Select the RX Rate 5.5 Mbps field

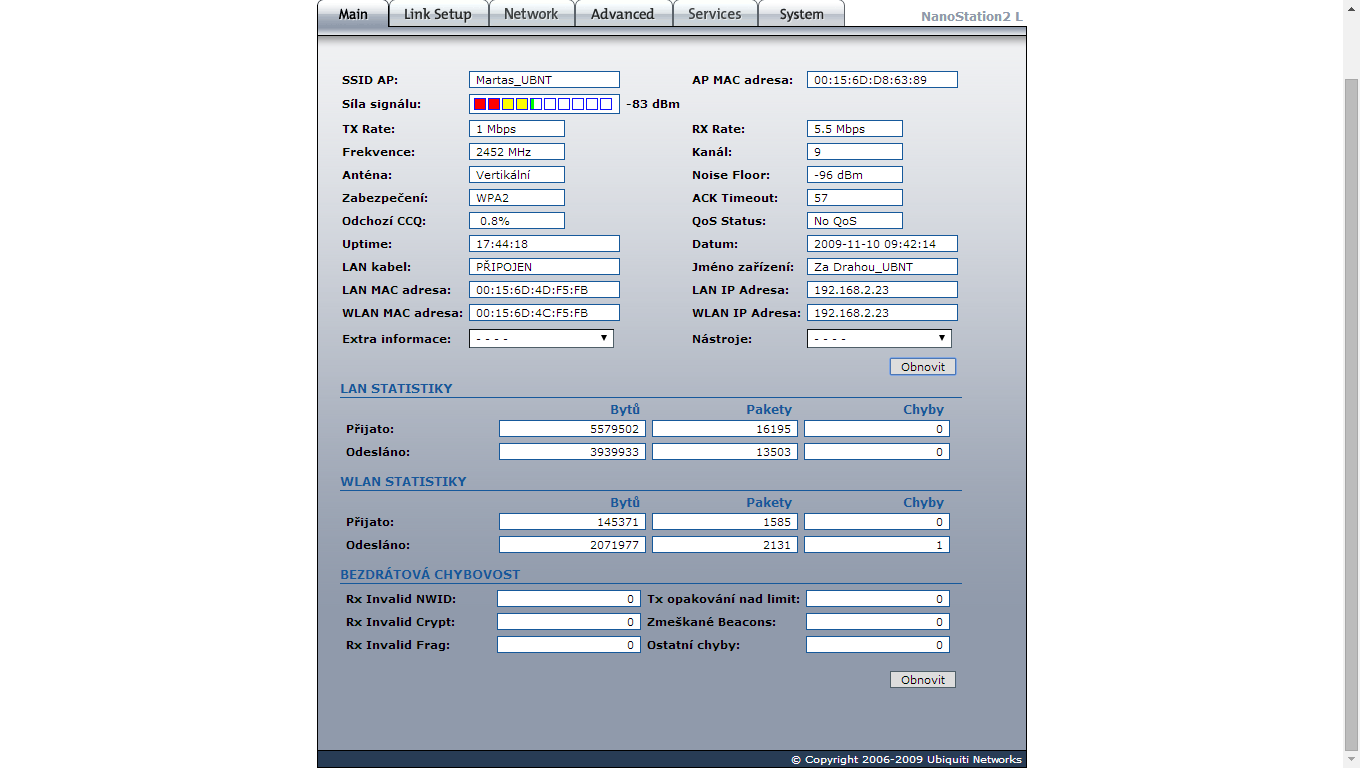(855, 129)
